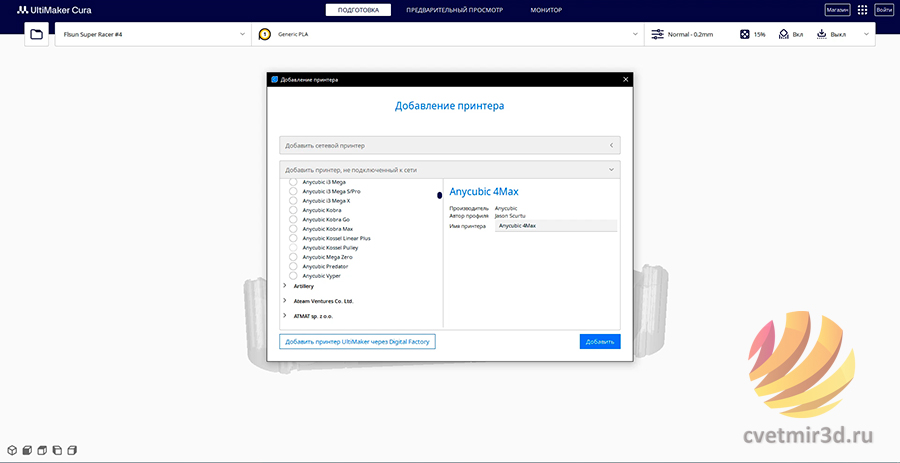Click the print profile sliders icon
The width and height of the screenshot is (900, 463).
(x=657, y=34)
